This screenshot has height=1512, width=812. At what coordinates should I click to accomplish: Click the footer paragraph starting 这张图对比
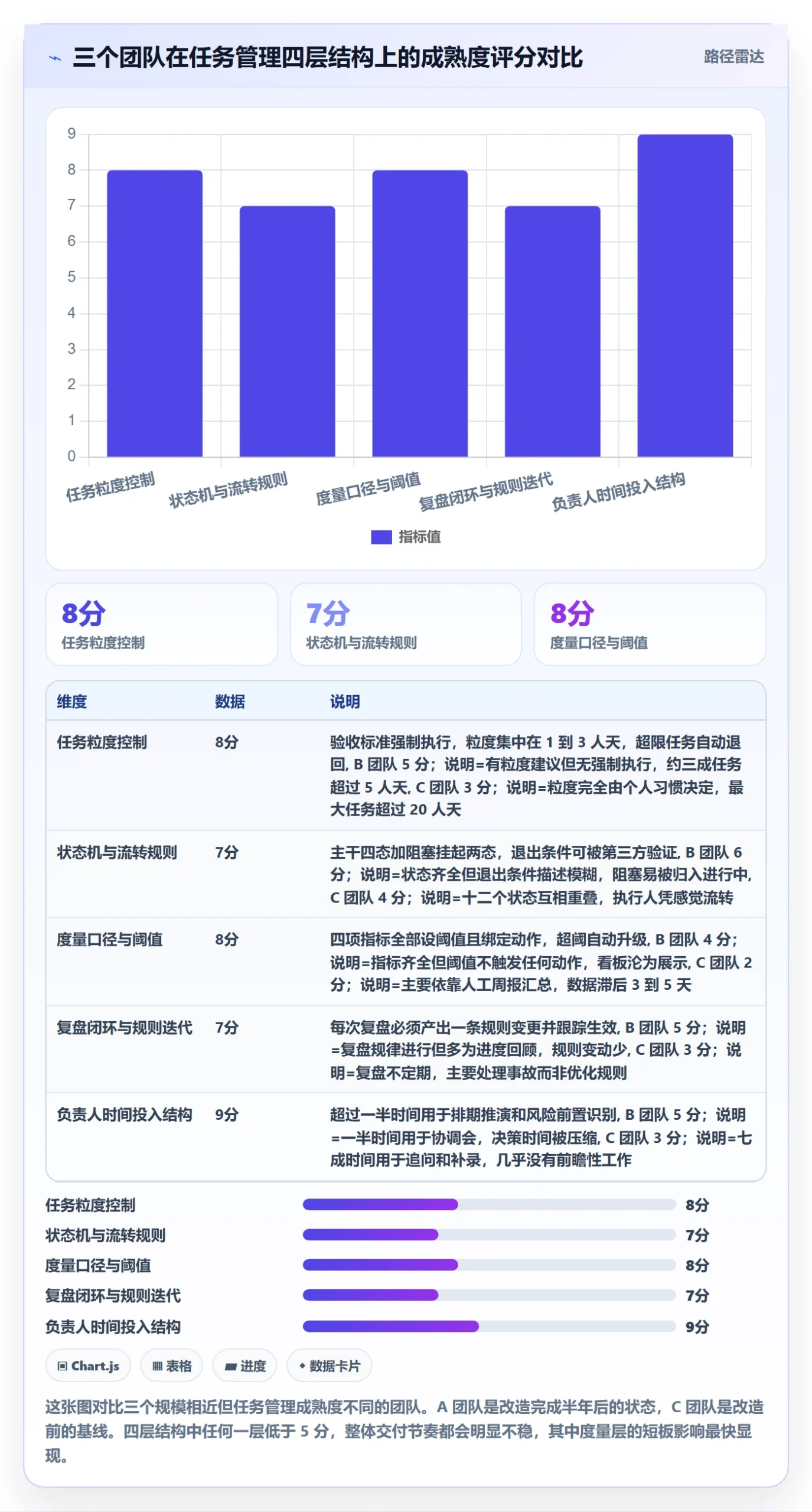pos(405,1431)
